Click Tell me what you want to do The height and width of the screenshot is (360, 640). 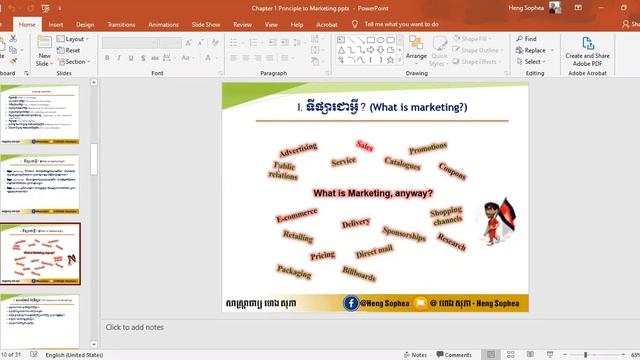[401, 24]
